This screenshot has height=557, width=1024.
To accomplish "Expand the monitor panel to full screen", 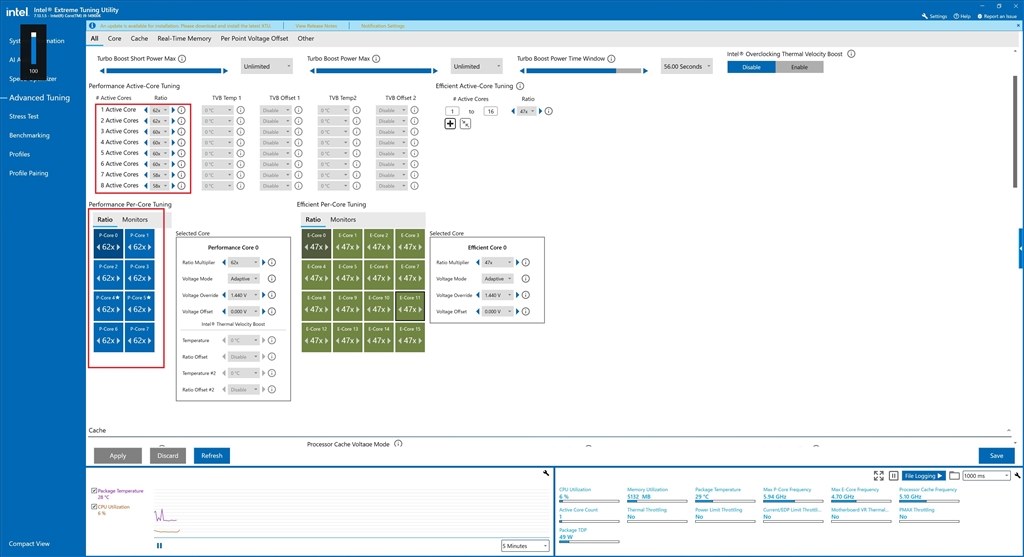I will click(x=878, y=475).
